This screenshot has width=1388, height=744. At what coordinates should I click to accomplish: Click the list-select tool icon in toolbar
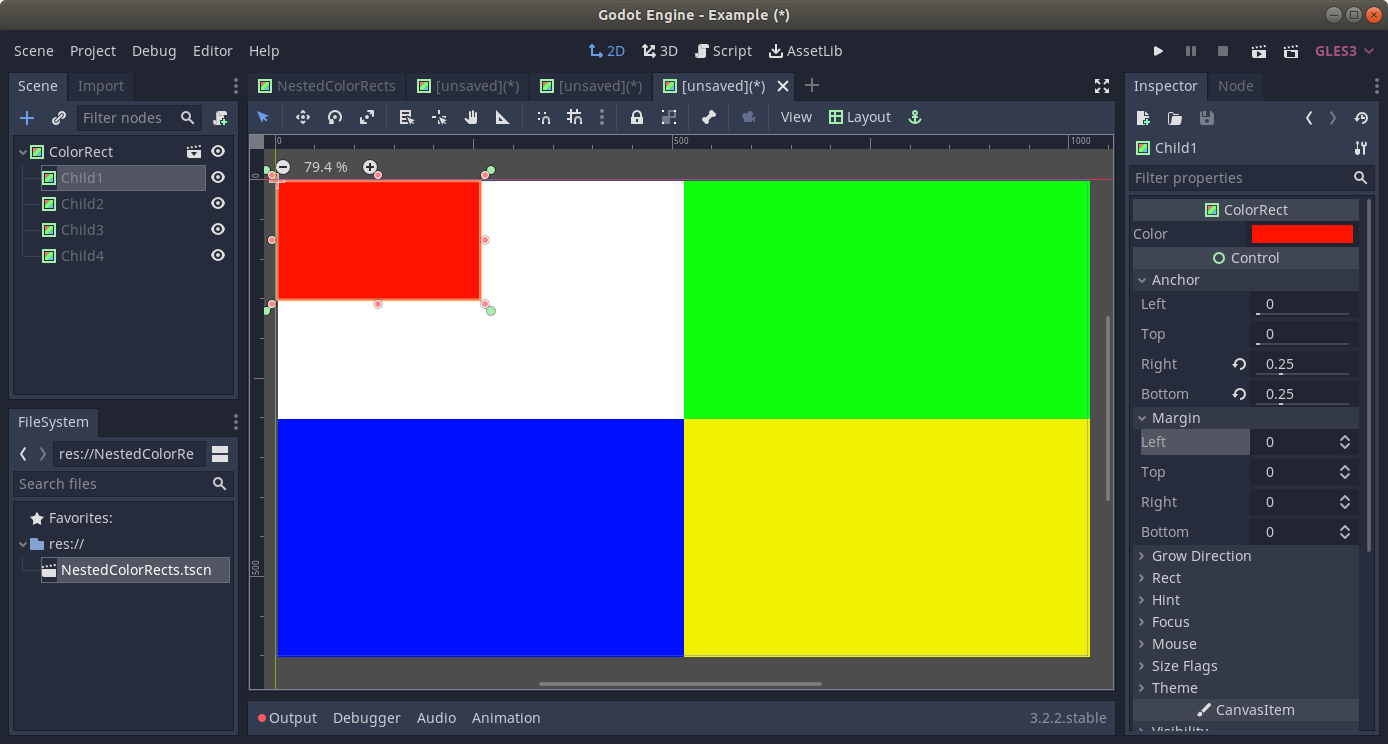pyautogui.click(x=407, y=117)
